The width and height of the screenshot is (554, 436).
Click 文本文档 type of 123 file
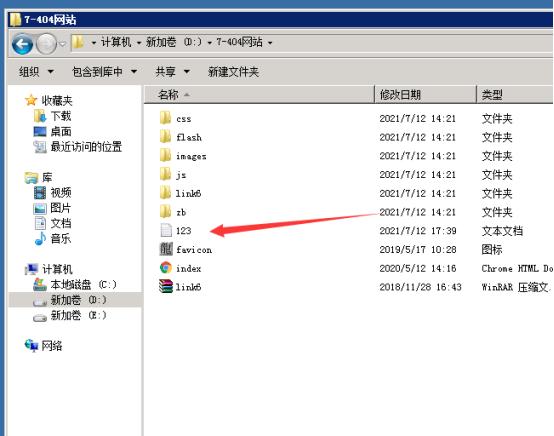click(x=502, y=231)
